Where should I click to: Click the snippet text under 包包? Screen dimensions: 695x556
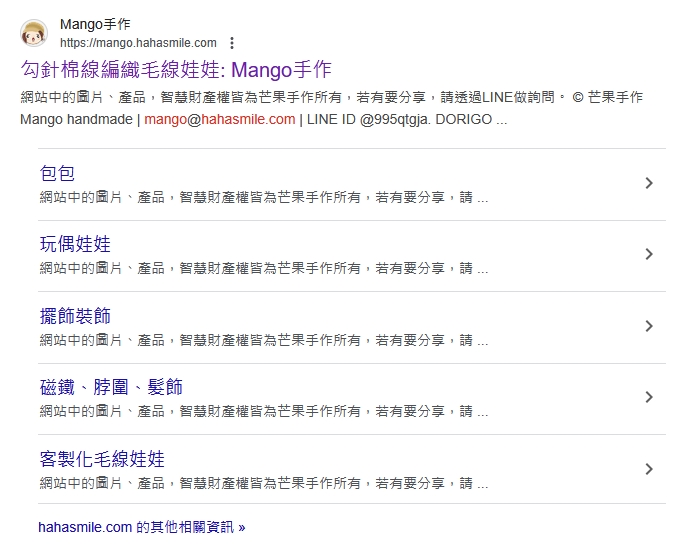click(264, 197)
